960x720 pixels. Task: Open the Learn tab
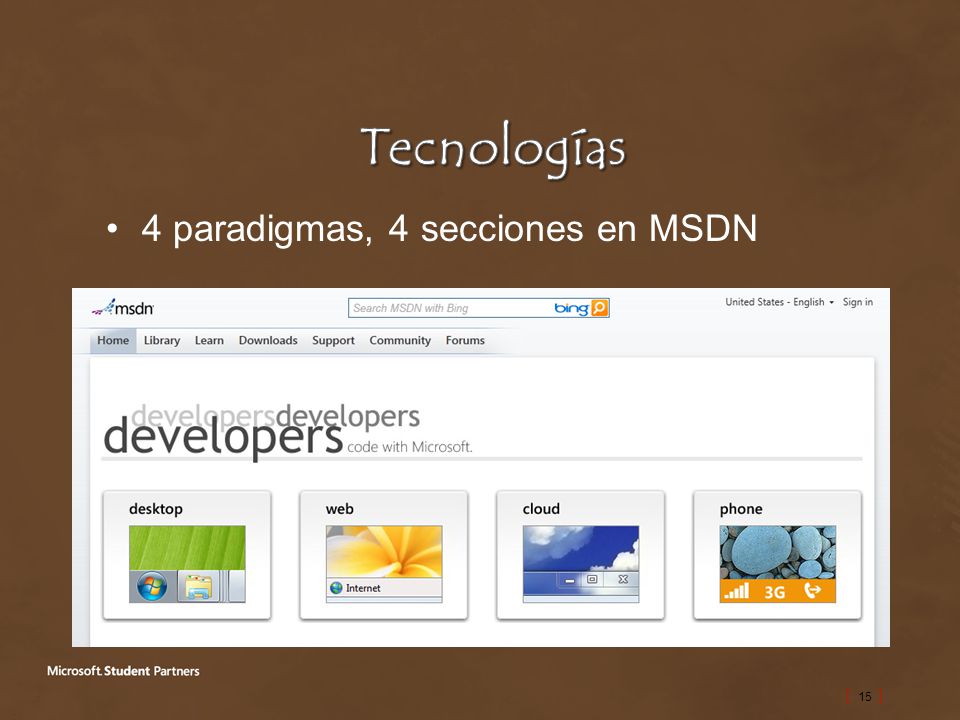point(209,340)
